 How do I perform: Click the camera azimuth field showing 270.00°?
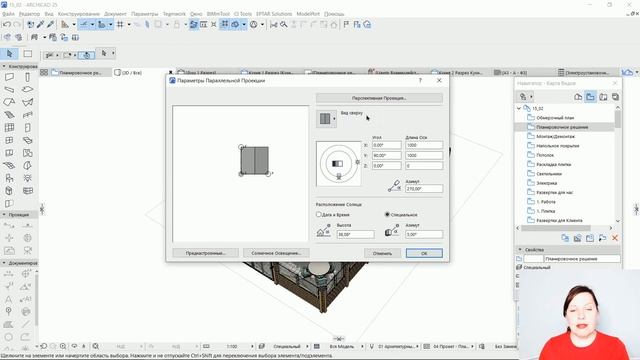tap(424, 189)
